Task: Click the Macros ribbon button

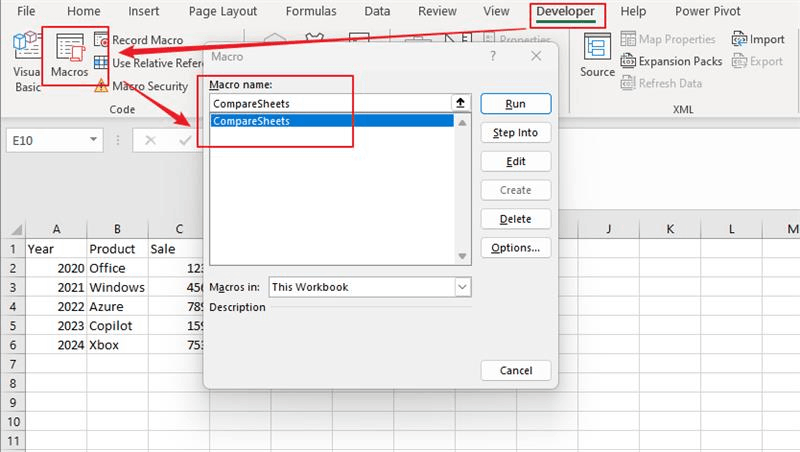Action: tap(69, 56)
